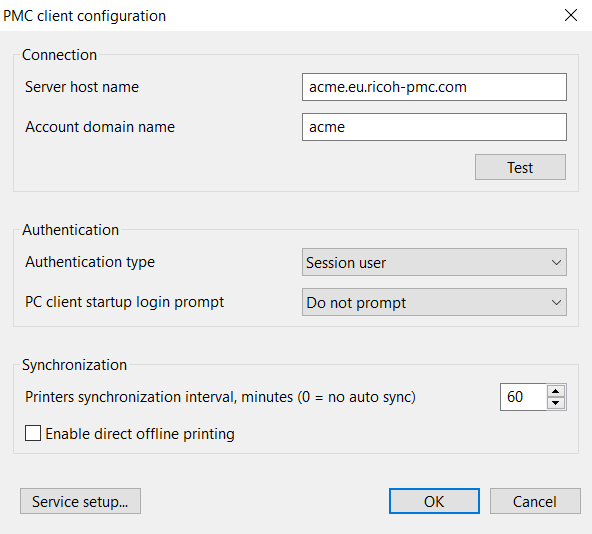The width and height of the screenshot is (592, 534).
Task: Decrease the sync interval with the down arrow
Action: 555,403
